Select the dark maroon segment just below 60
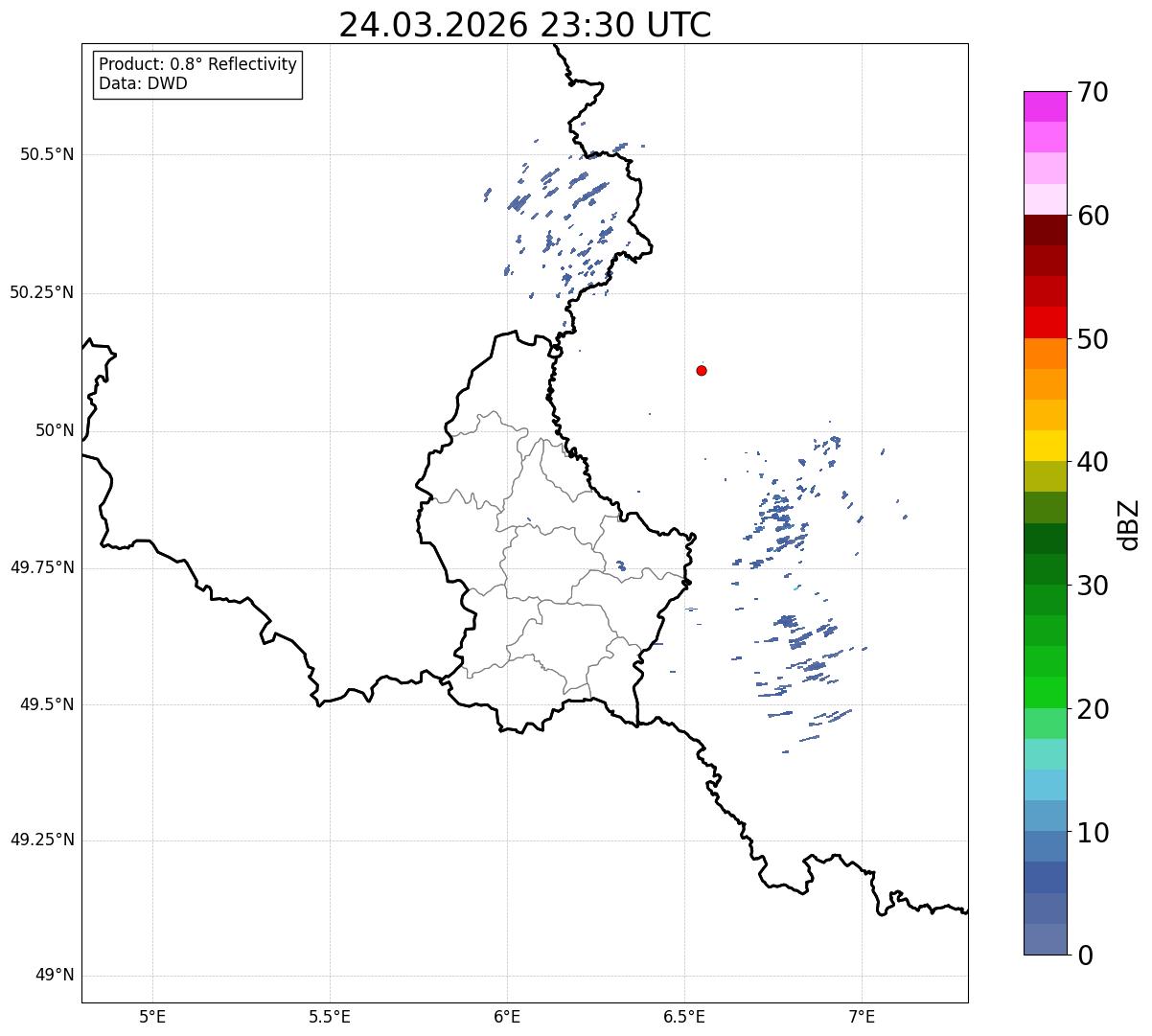The height and width of the screenshot is (1036, 1152). point(1045,230)
